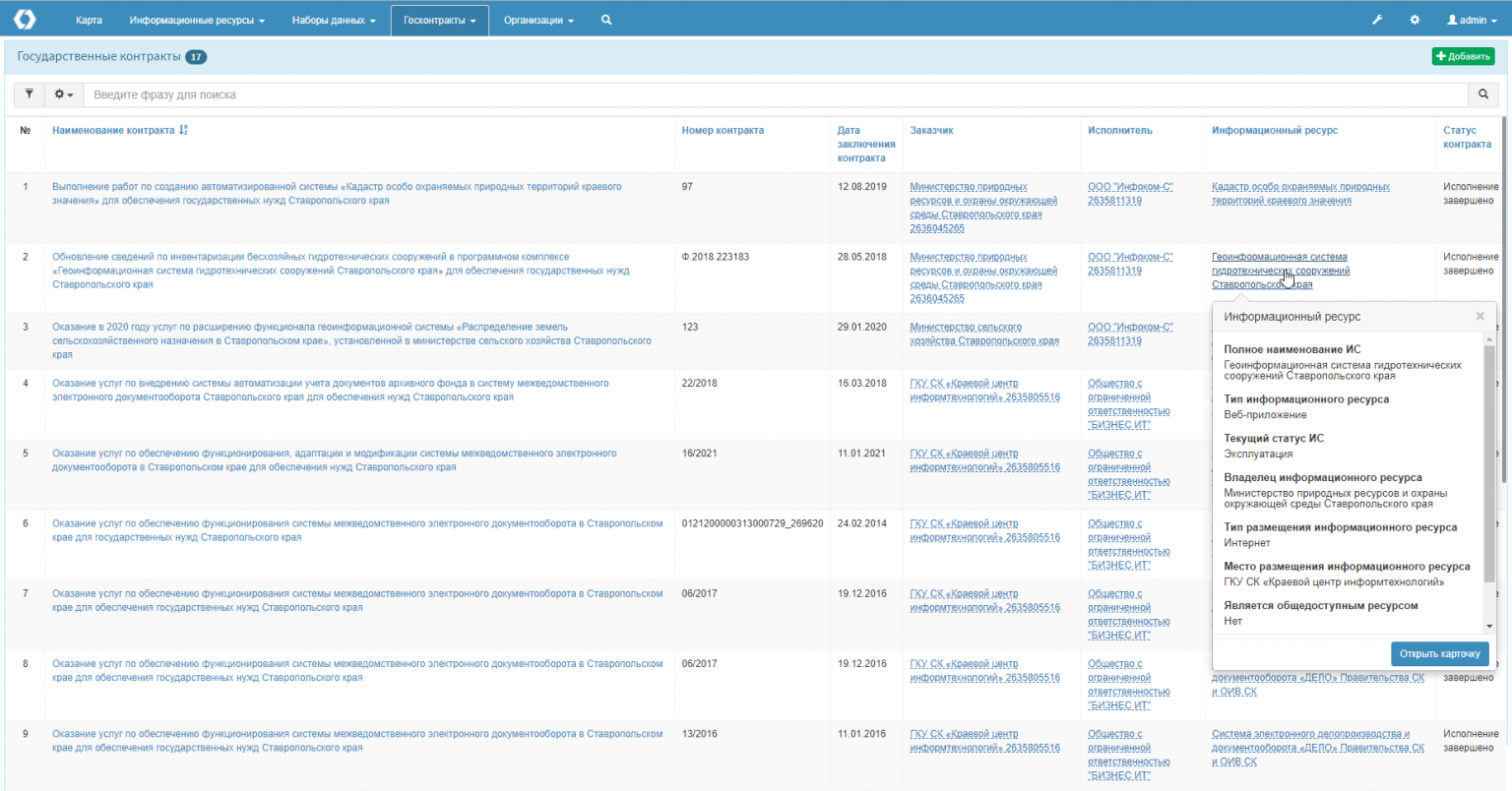This screenshot has width=1512, height=791.
Task: Open ООО Инфоком-С executor in row 1
Action: click(x=1130, y=193)
